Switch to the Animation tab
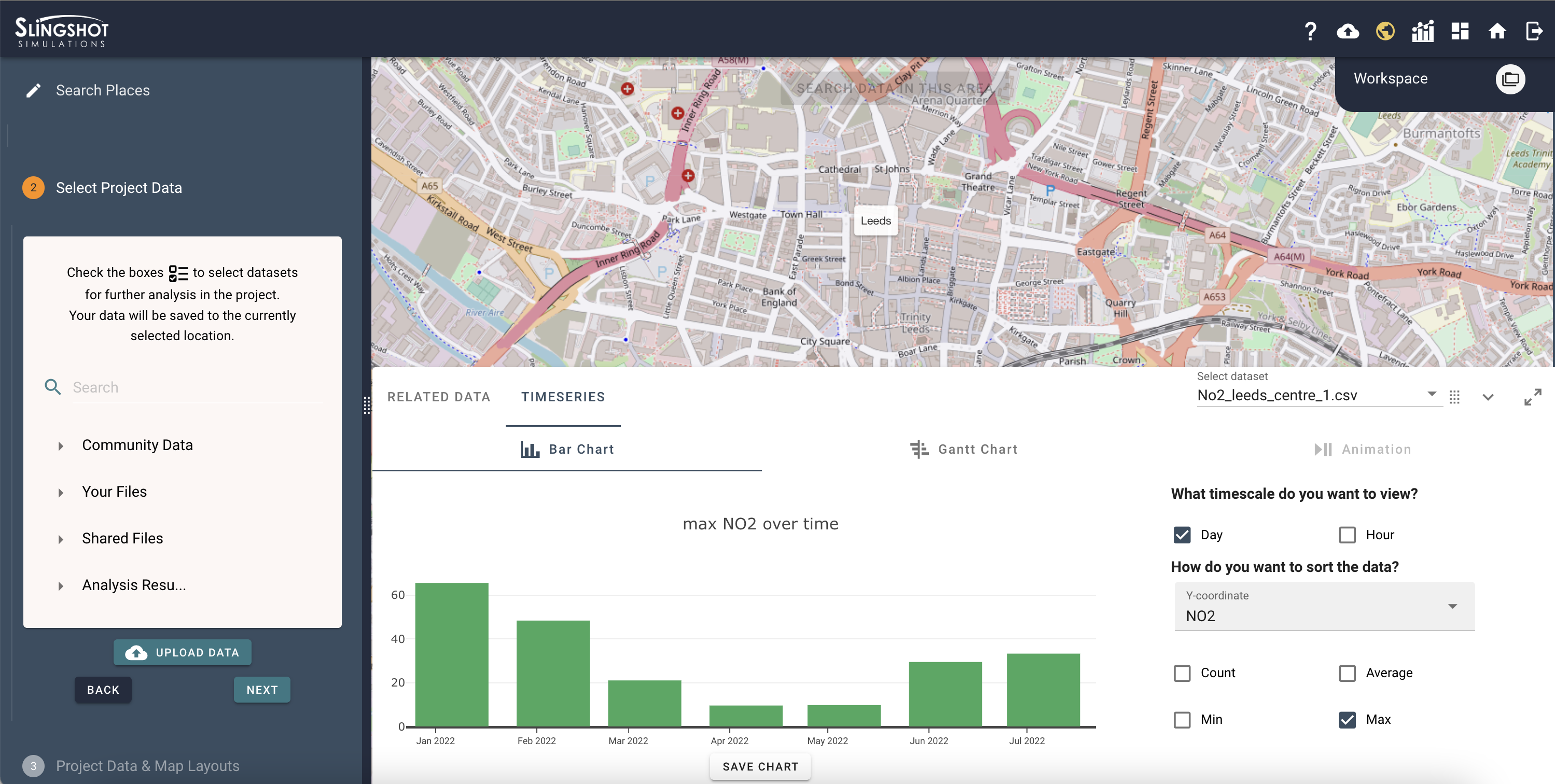This screenshot has width=1555, height=784. (x=1363, y=449)
